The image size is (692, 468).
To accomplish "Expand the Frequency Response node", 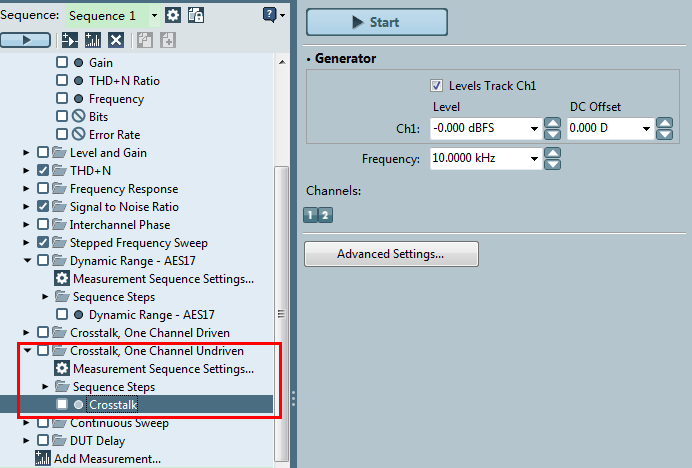I will pos(26,189).
